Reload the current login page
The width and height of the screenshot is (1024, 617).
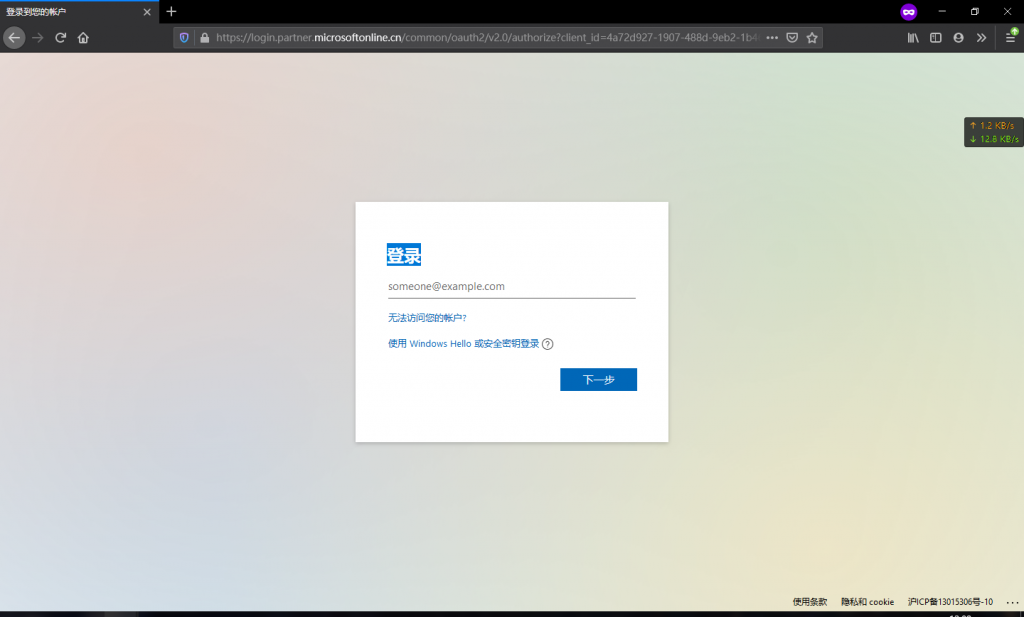coord(61,38)
